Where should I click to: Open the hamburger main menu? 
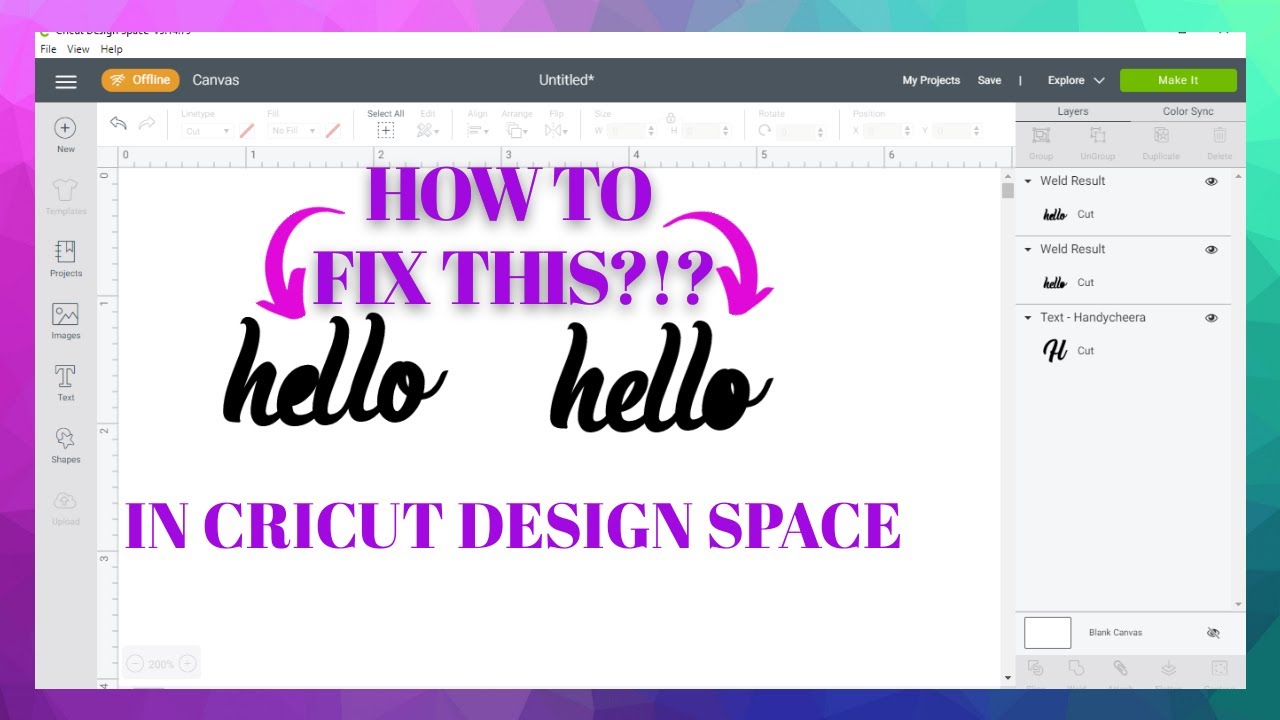66,81
